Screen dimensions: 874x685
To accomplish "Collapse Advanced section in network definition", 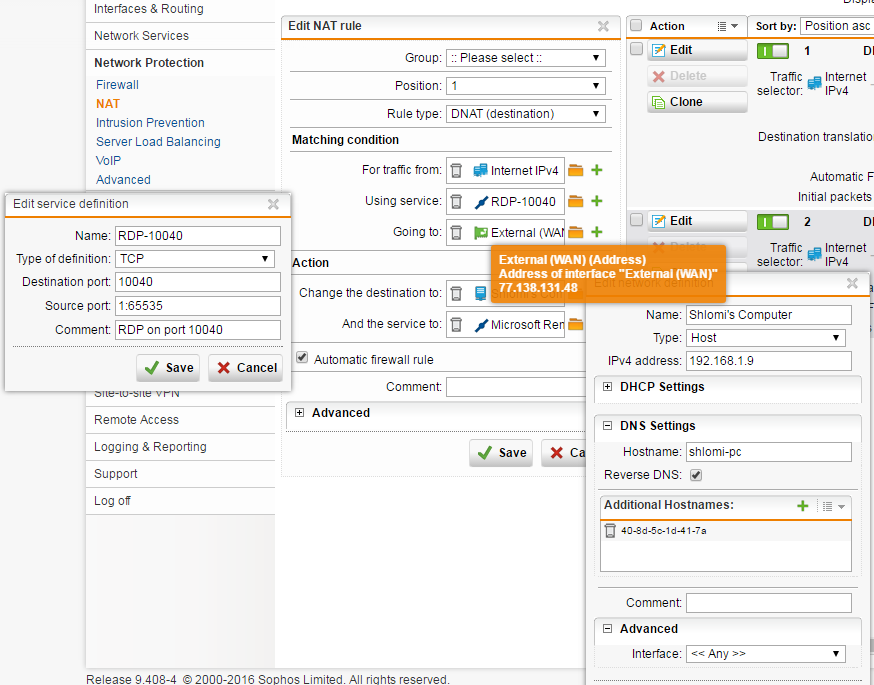I will point(608,629).
